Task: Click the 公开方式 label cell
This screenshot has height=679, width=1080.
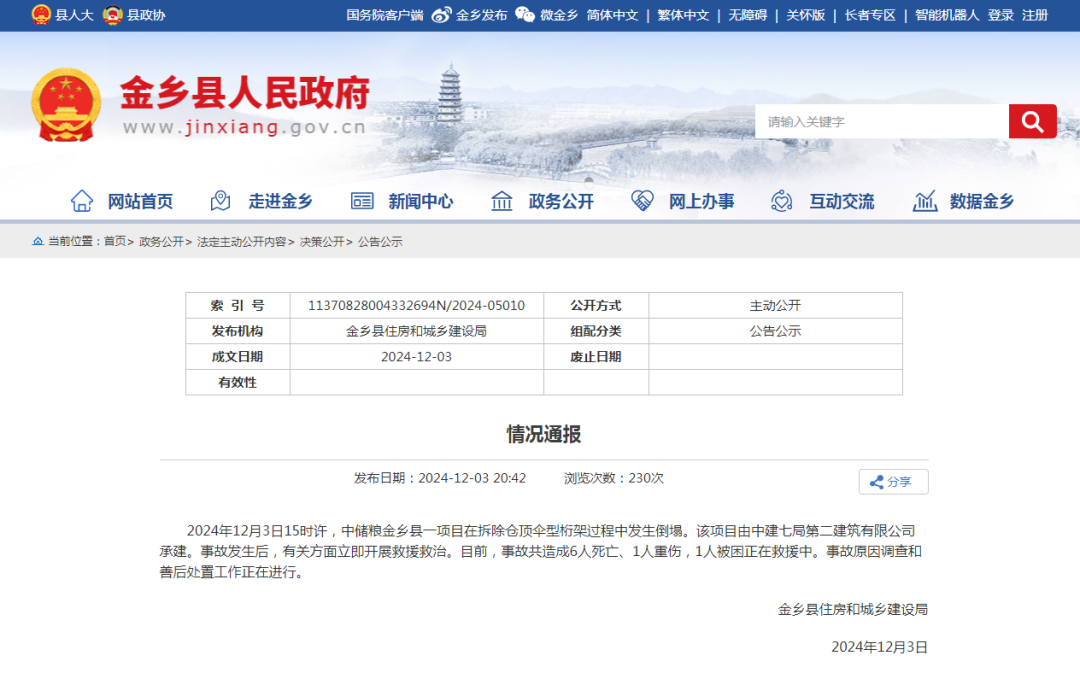Action: (596, 306)
